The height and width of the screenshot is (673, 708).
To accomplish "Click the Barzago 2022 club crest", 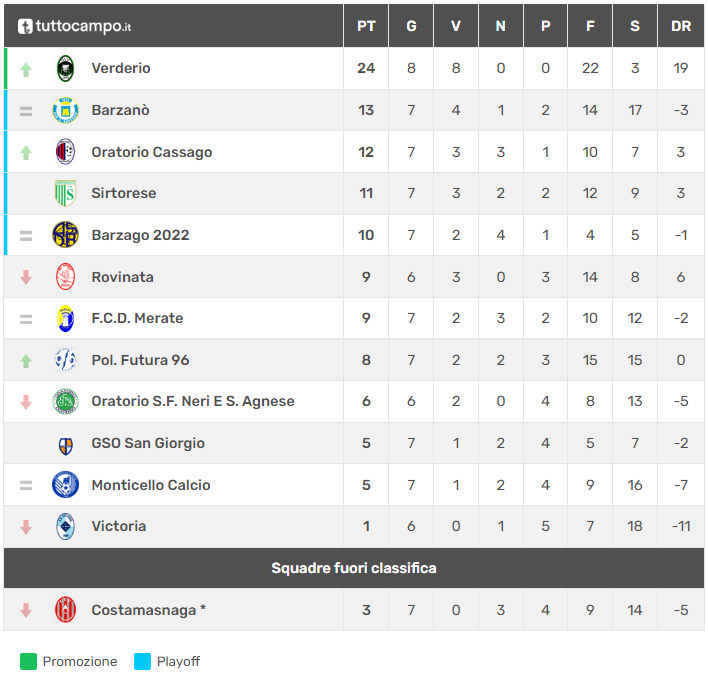I will click(x=65, y=235).
